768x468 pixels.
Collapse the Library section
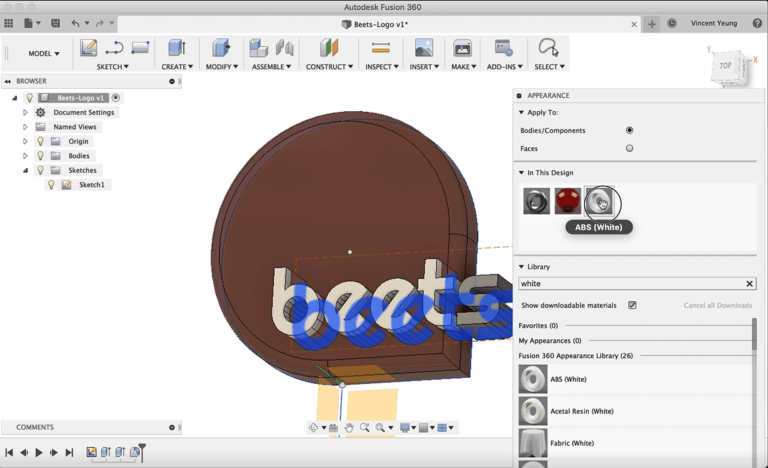point(521,267)
